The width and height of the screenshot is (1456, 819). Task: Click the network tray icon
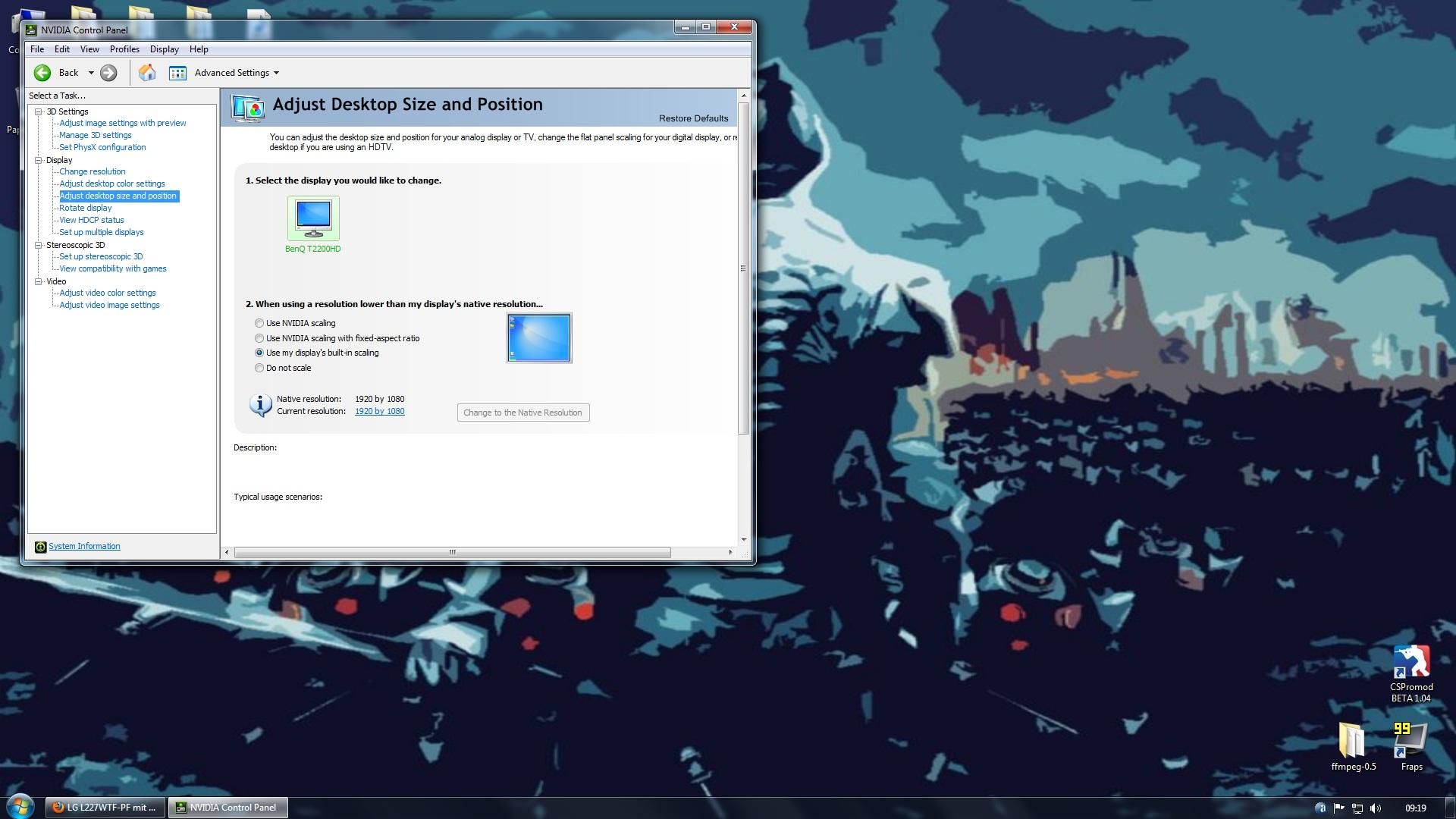(1357, 808)
